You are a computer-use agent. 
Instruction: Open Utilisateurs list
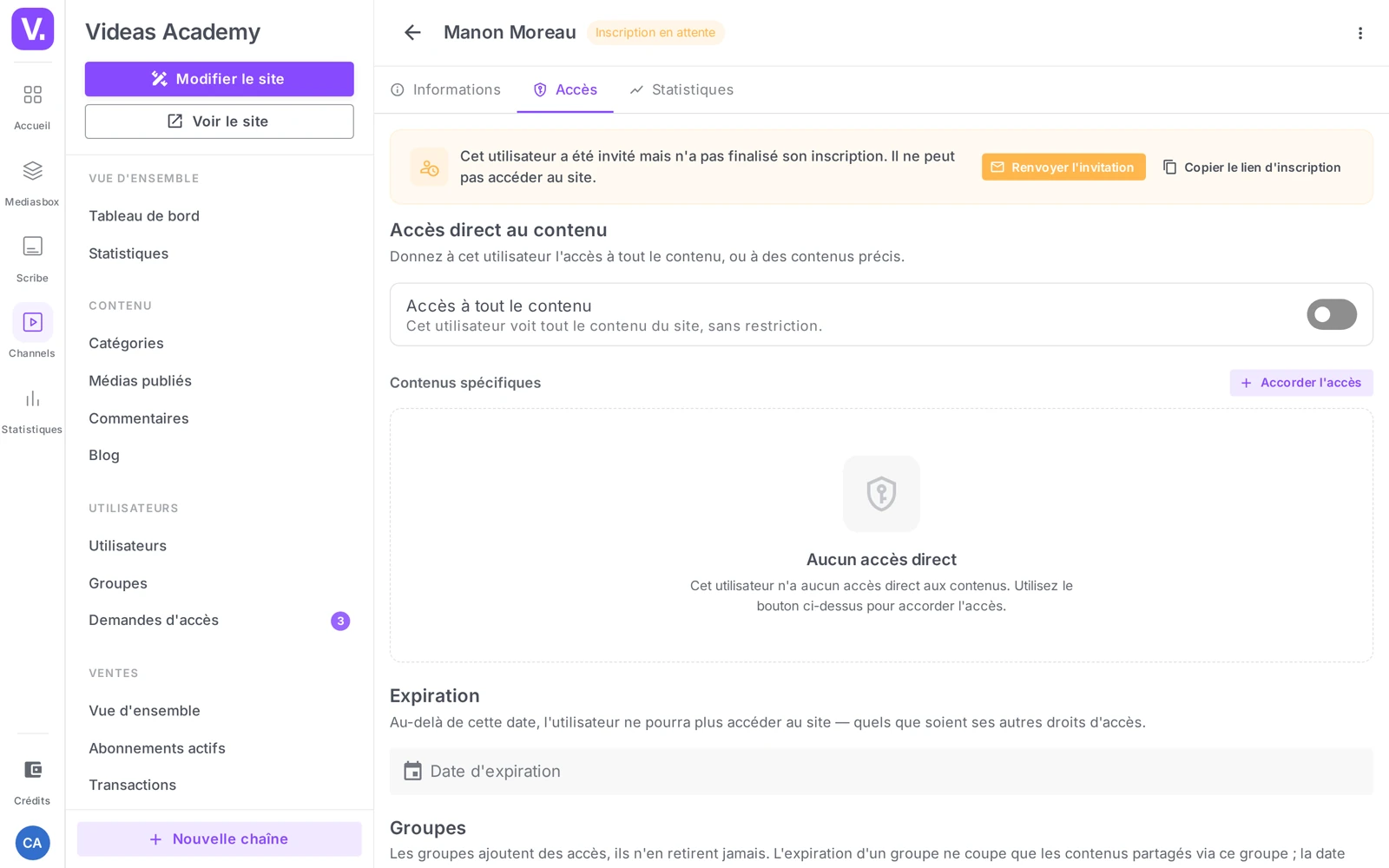point(128,546)
